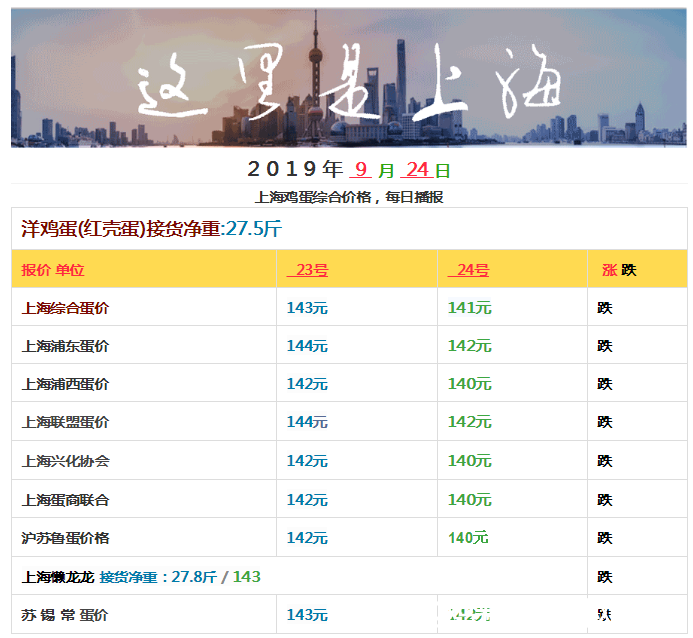
Task: Click the 上海蛋商联合 row label
Action: point(65,500)
